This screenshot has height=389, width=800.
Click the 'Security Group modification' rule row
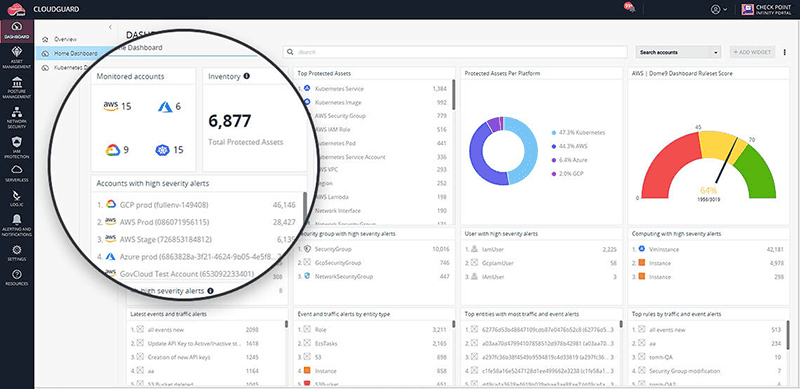[708, 371]
